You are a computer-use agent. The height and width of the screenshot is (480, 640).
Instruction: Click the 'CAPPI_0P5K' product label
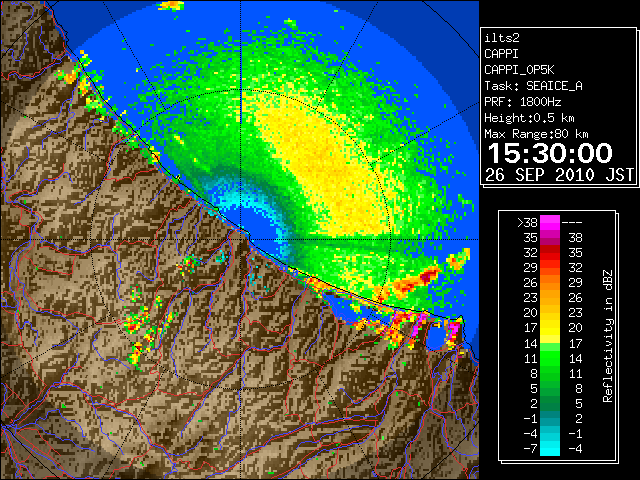[x=519, y=70]
